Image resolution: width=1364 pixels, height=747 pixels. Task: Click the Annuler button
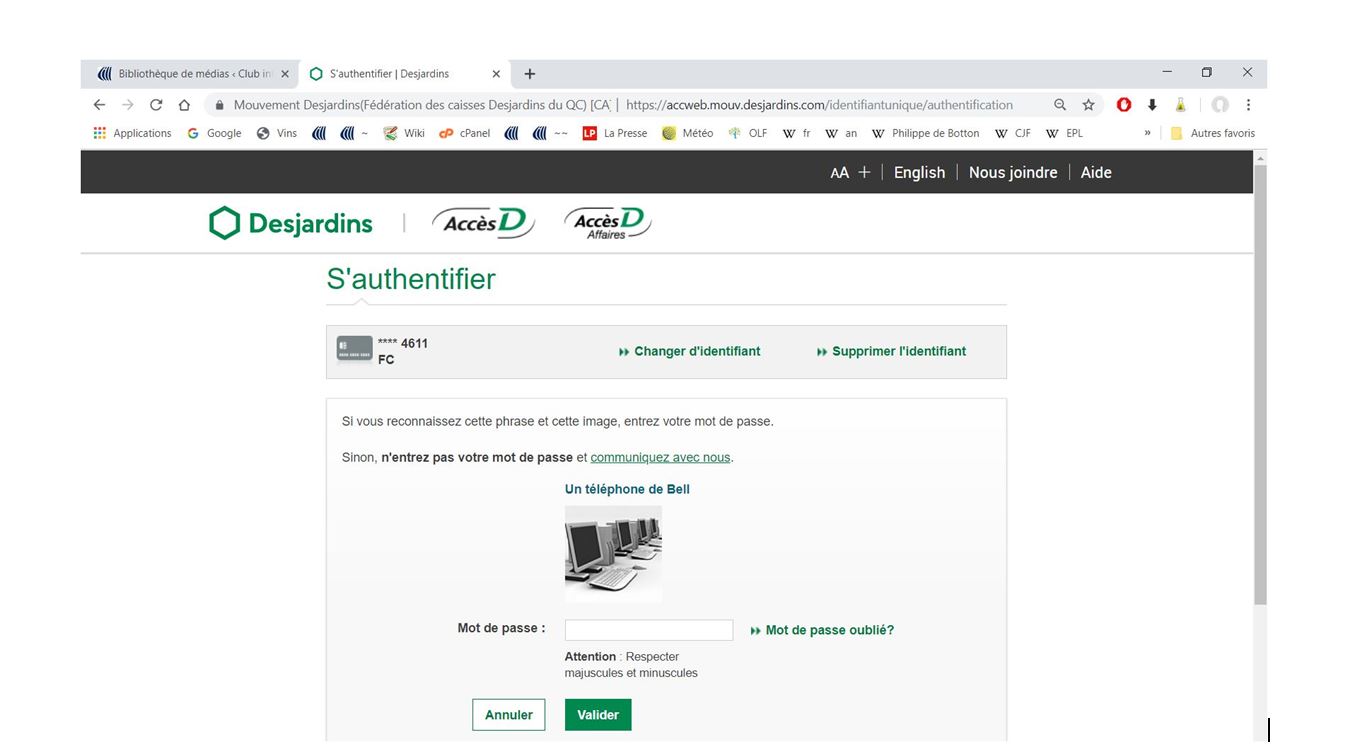[508, 715]
